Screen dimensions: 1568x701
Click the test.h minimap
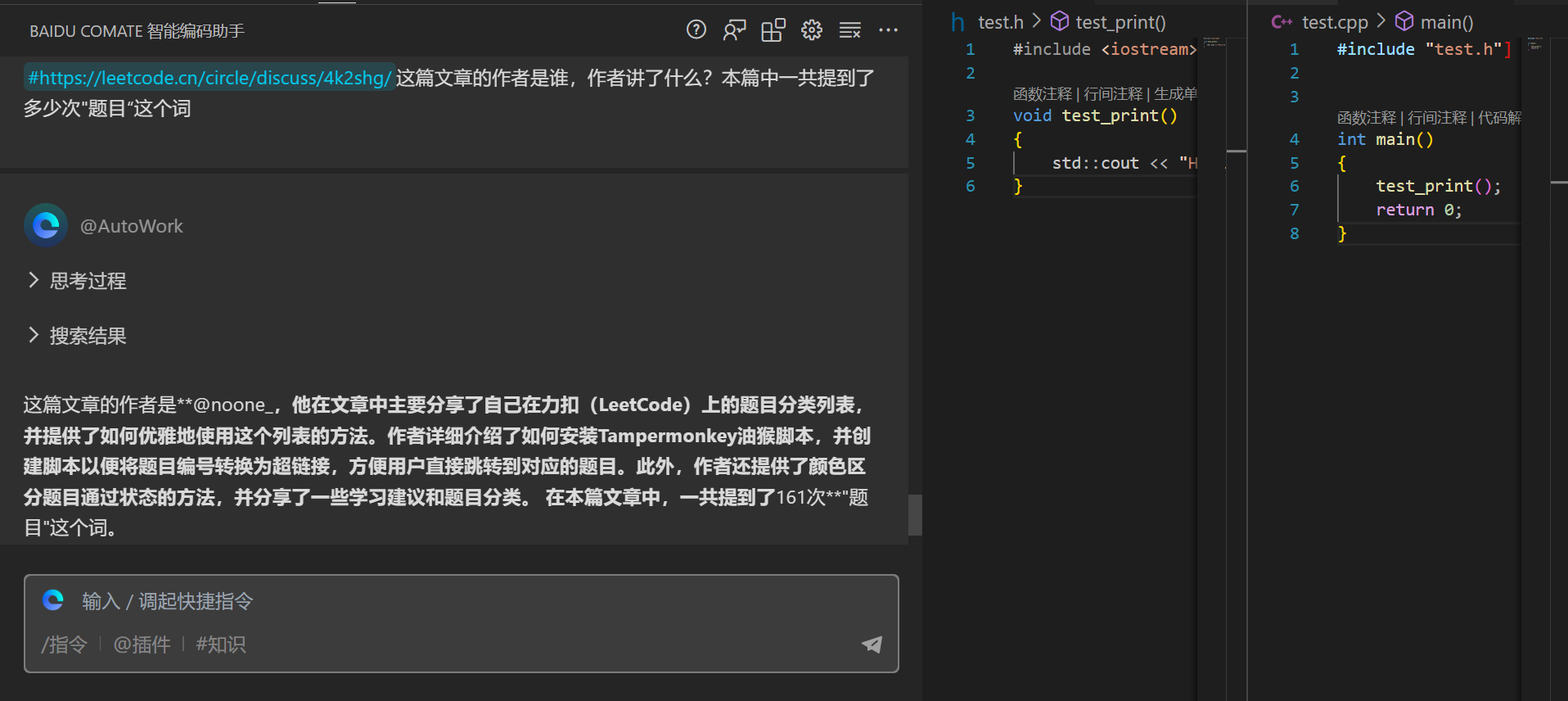[x=1214, y=43]
